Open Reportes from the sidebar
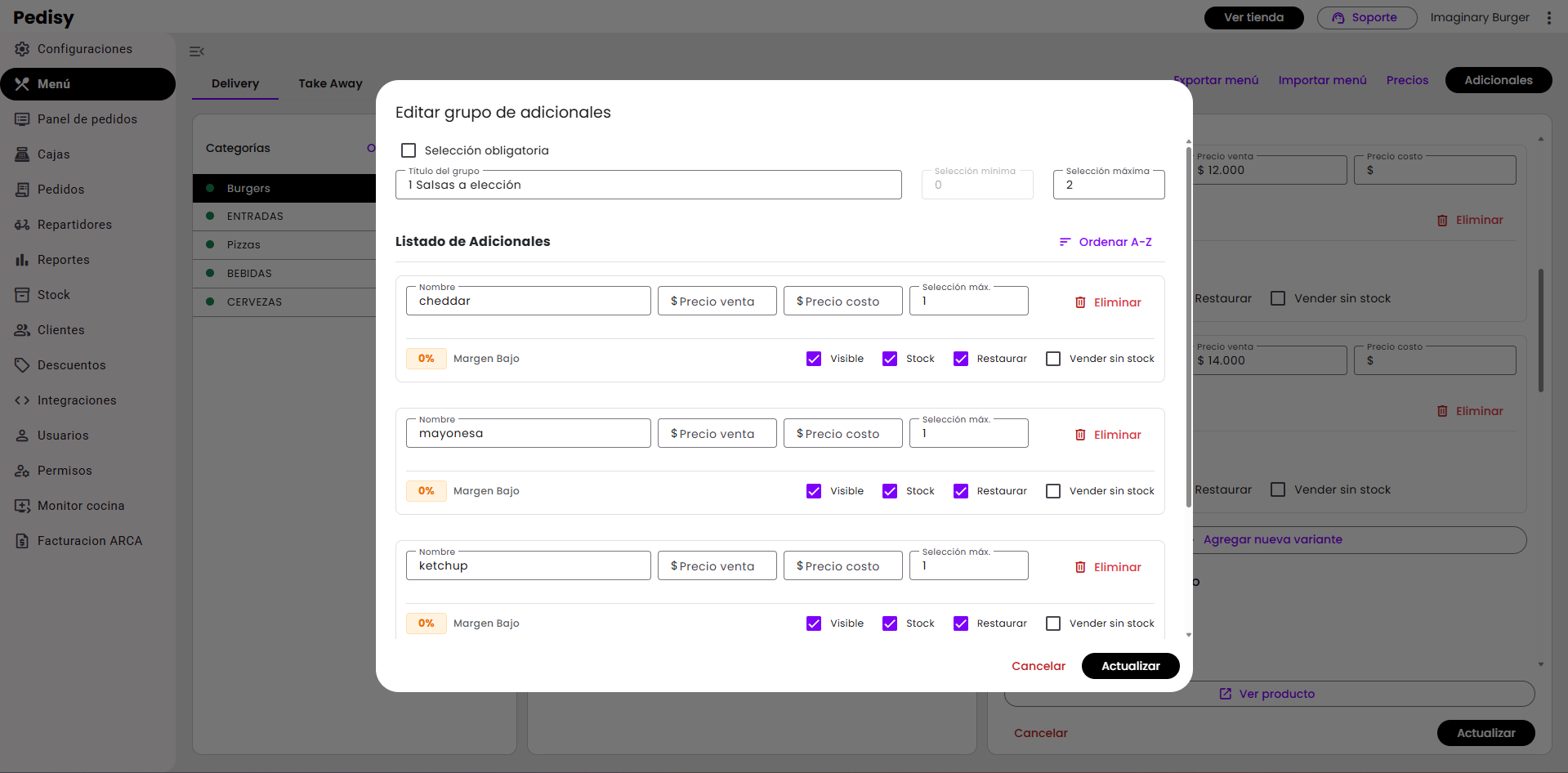The image size is (1568, 773). [x=64, y=259]
